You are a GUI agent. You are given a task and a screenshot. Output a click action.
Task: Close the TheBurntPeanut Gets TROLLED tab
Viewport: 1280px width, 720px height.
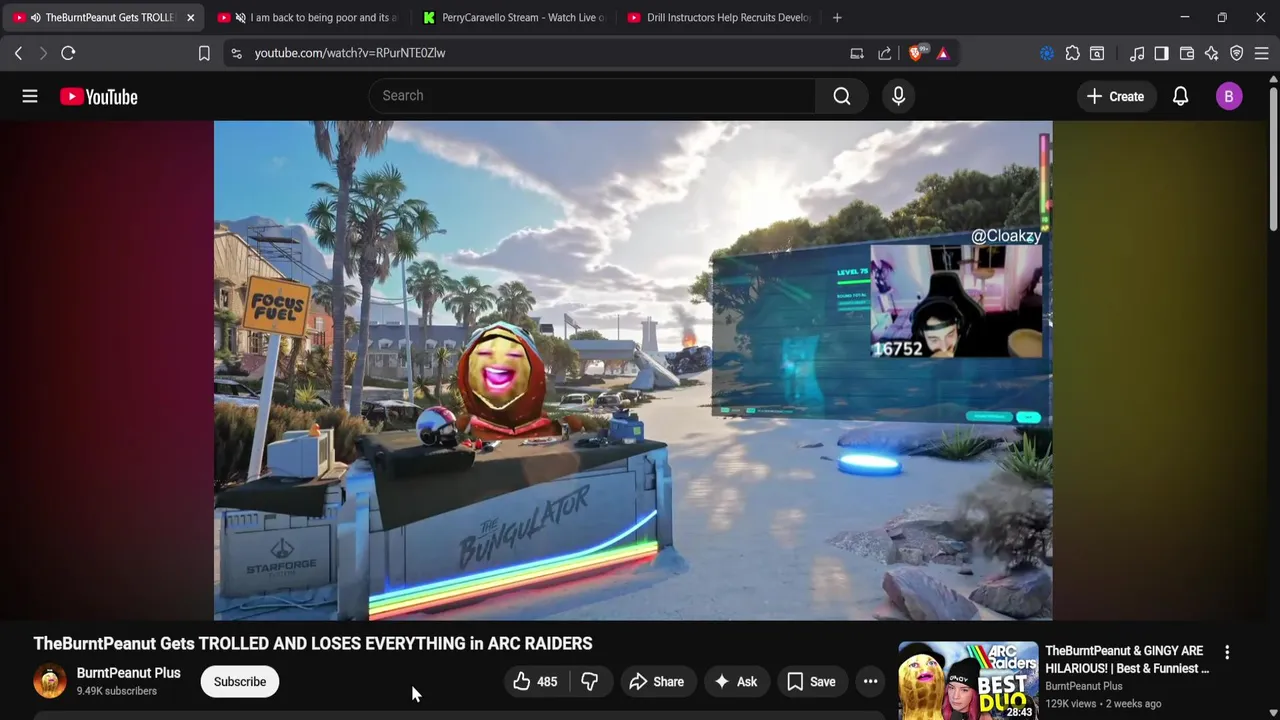tap(190, 17)
